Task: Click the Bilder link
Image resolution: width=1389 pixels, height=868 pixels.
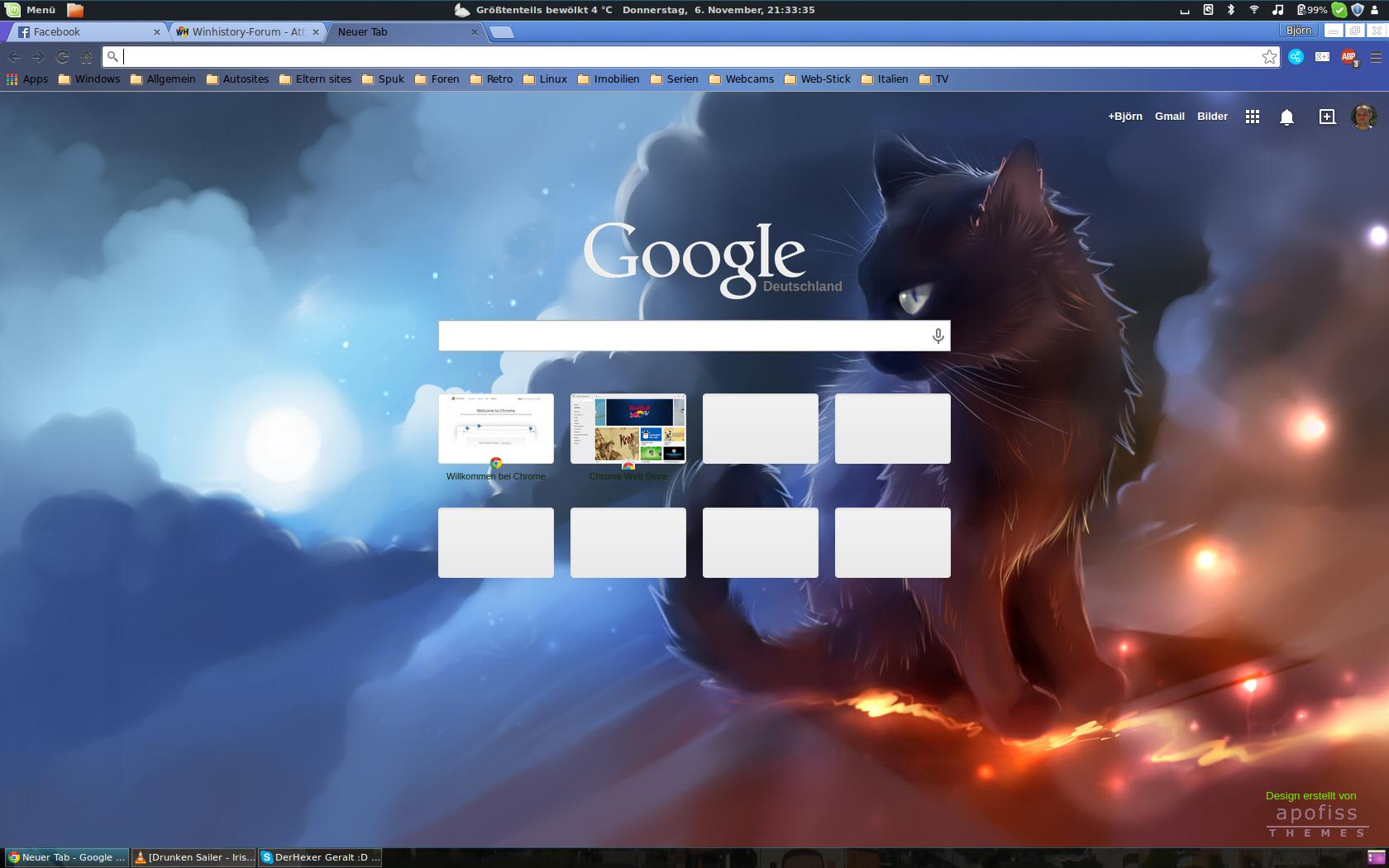Action: [1212, 117]
